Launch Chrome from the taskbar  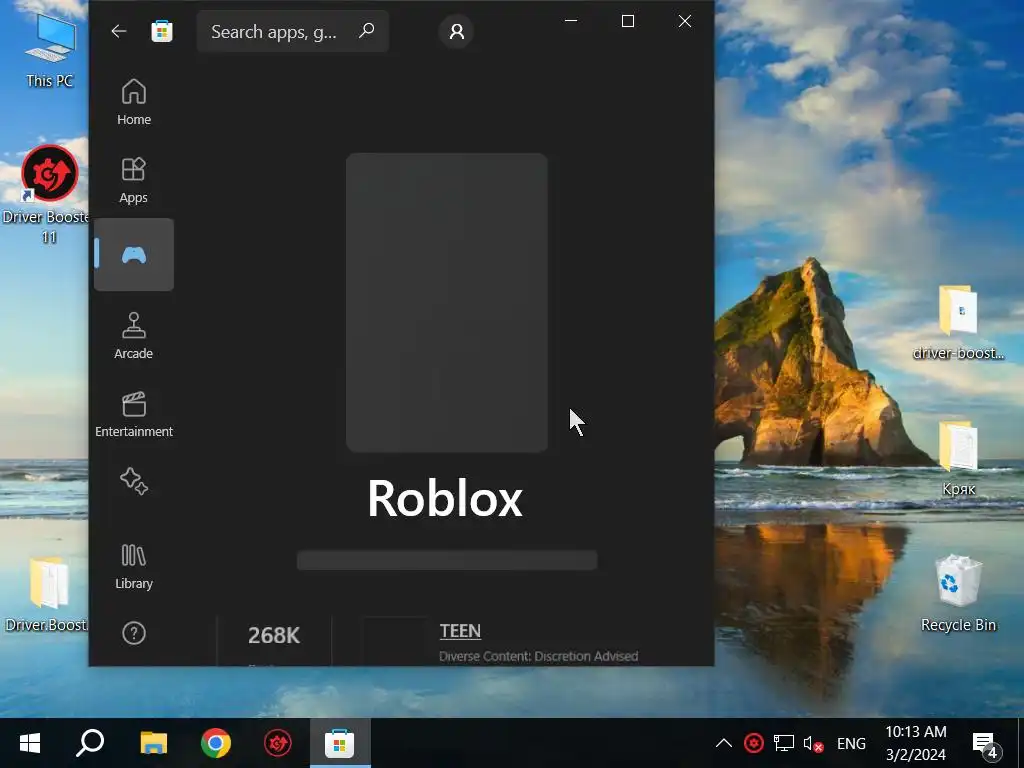(x=216, y=743)
